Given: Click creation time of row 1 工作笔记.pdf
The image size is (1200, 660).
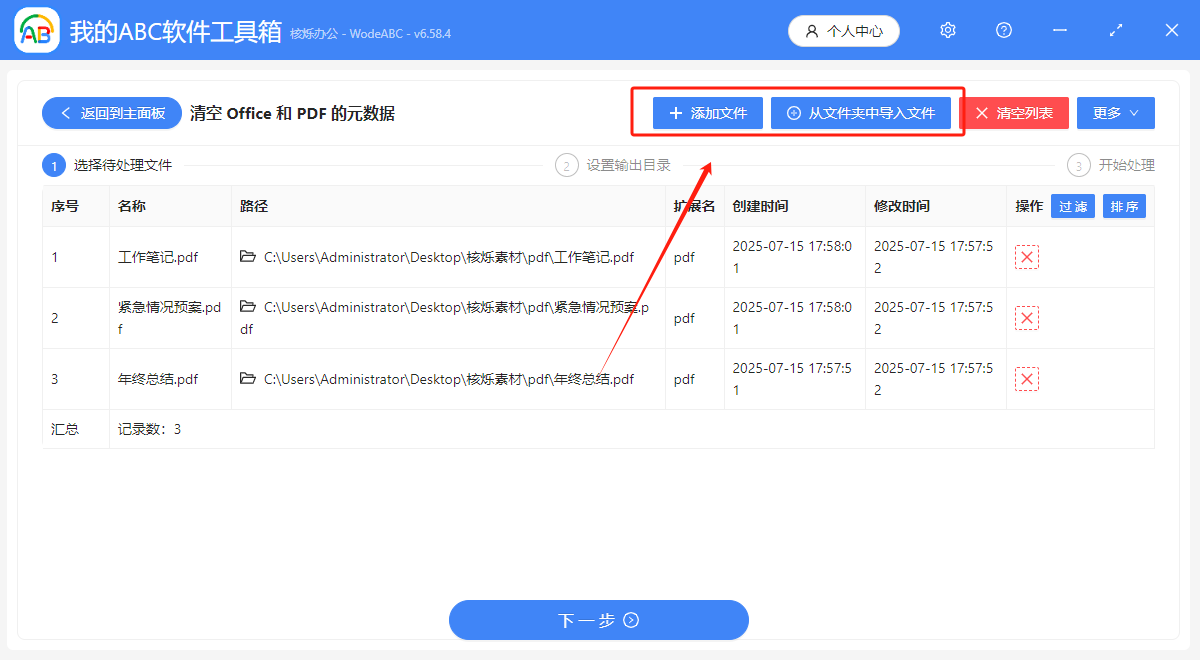Looking at the screenshot, I should pyautogui.click(x=792, y=257).
